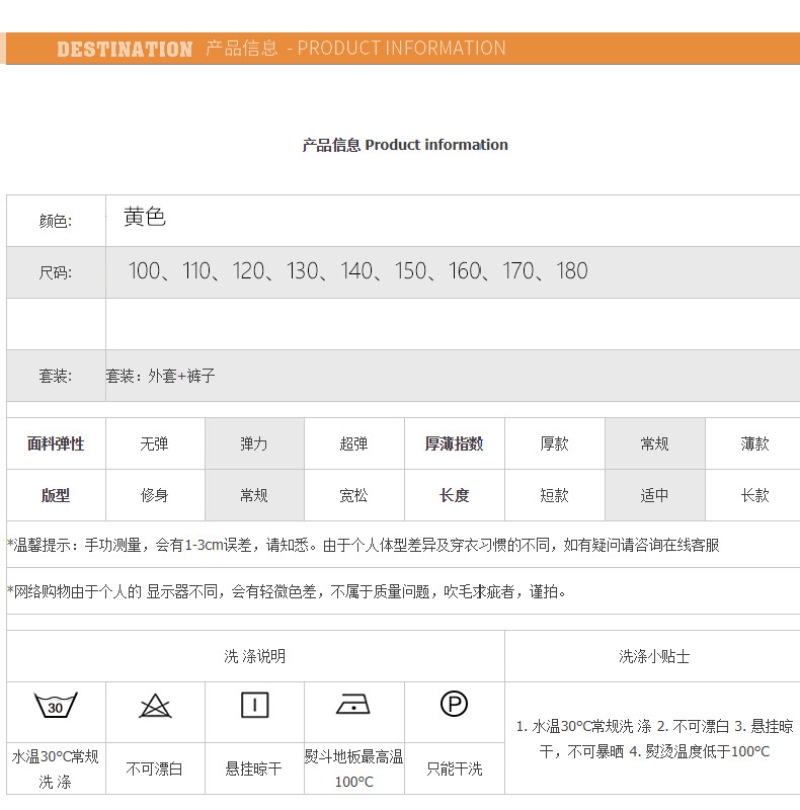Choose 薄款 in the thickness row

(755, 444)
